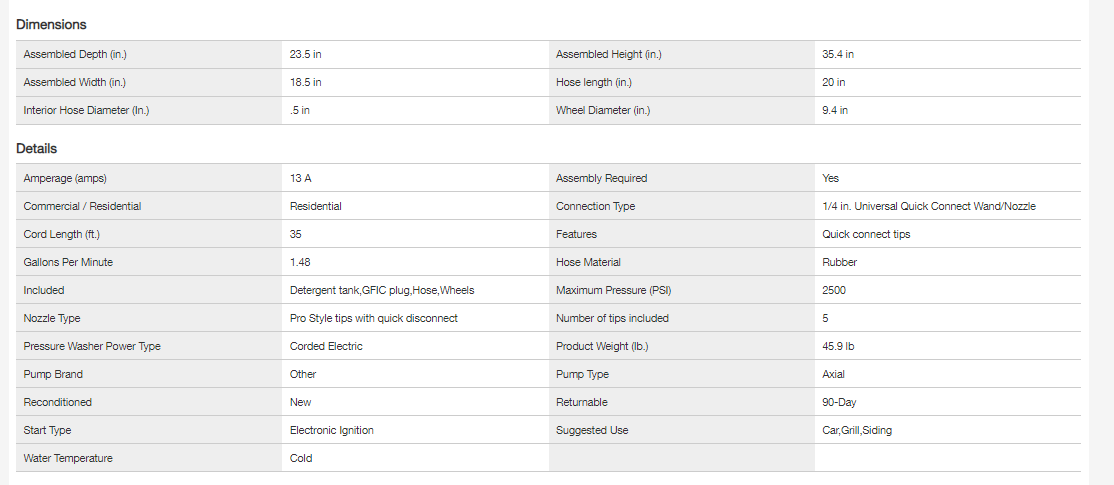Image resolution: width=1114 pixels, height=485 pixels.
Task: Click the Gallons Per Minute label
Action: (68, 262)
